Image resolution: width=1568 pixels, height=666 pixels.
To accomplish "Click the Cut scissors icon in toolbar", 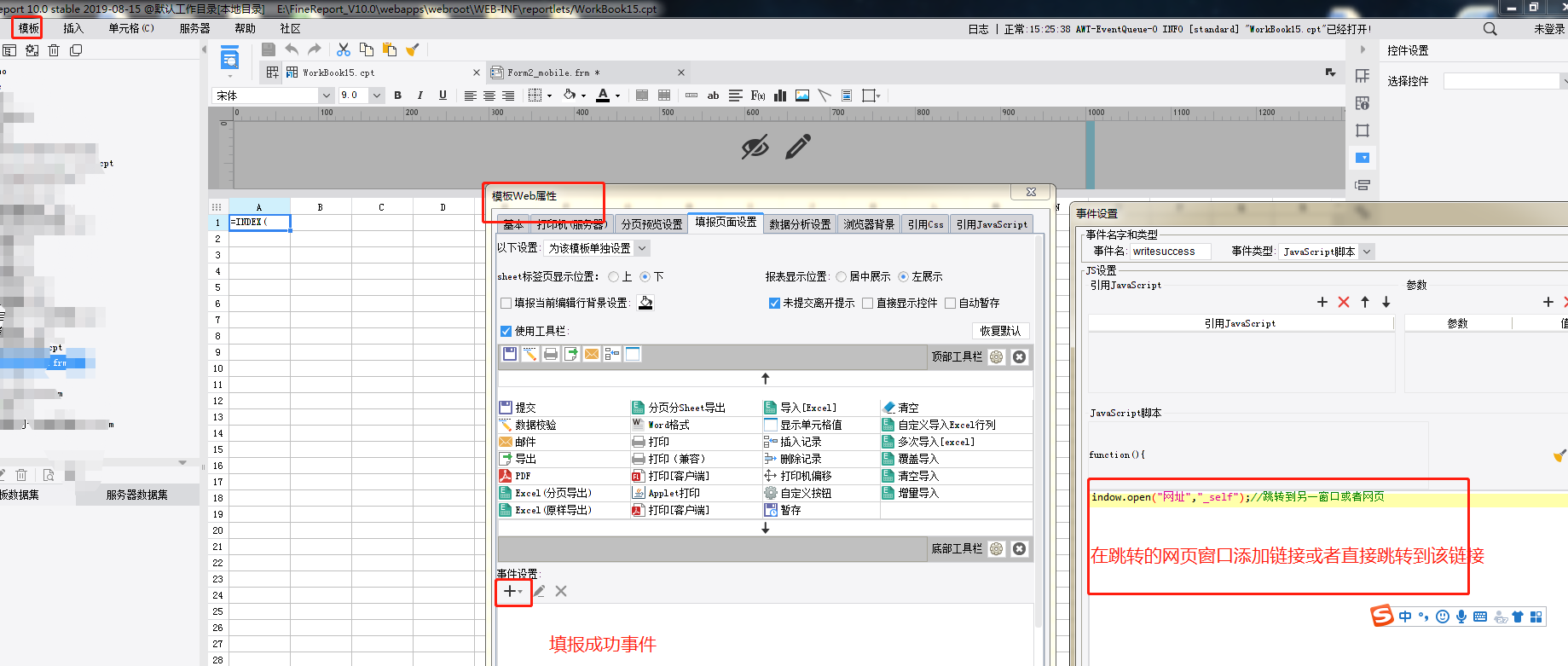I will [344, 49].
